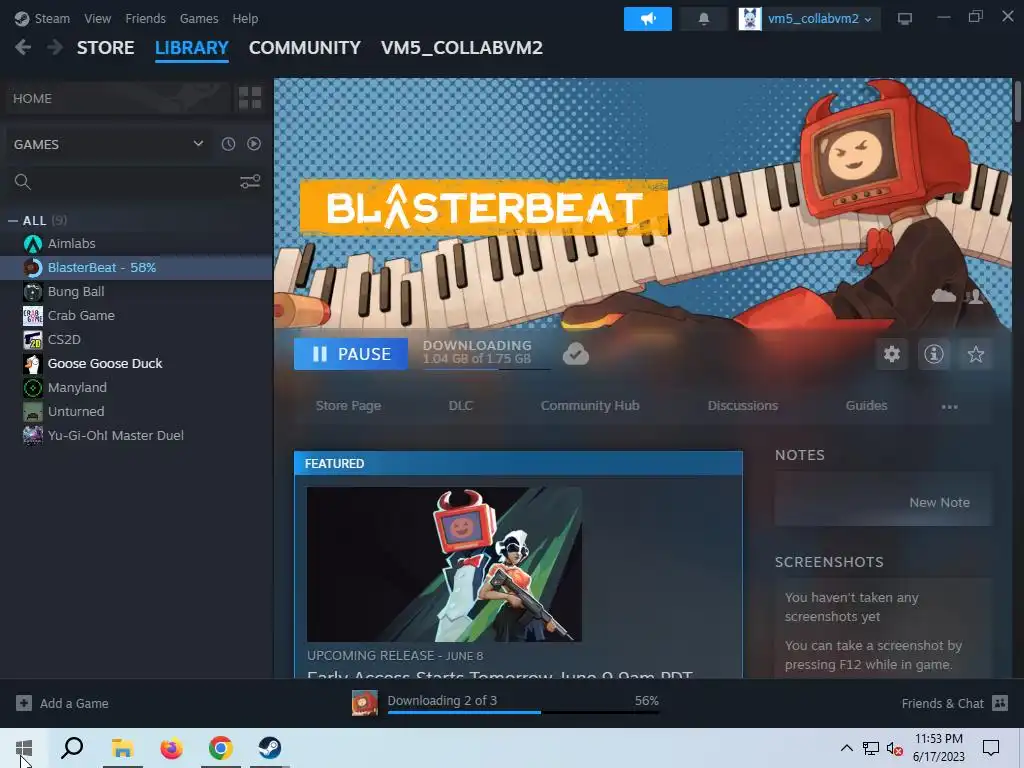Open the Windows notification center

991,748
